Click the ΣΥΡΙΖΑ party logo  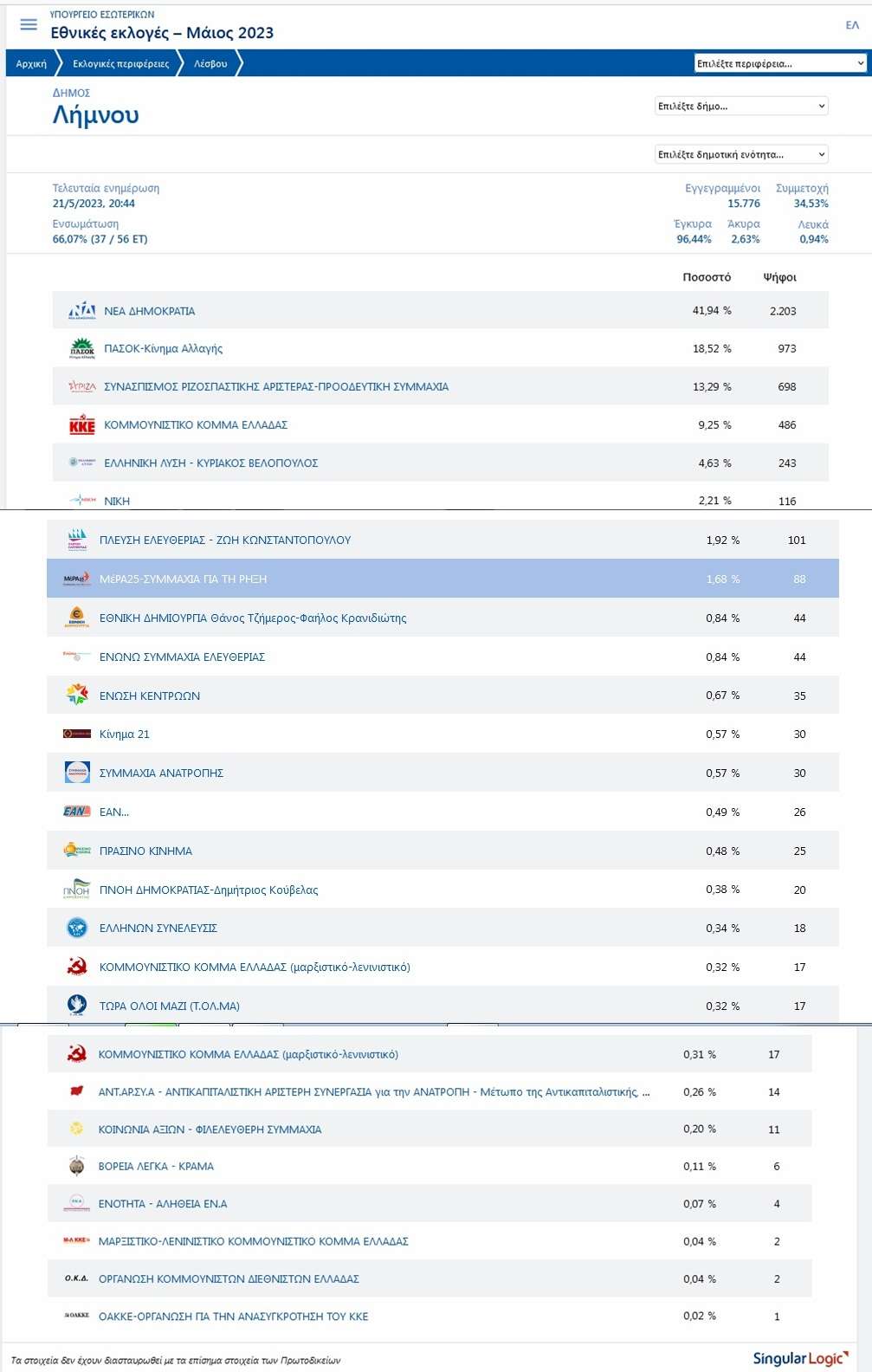[x=81, y=386]
